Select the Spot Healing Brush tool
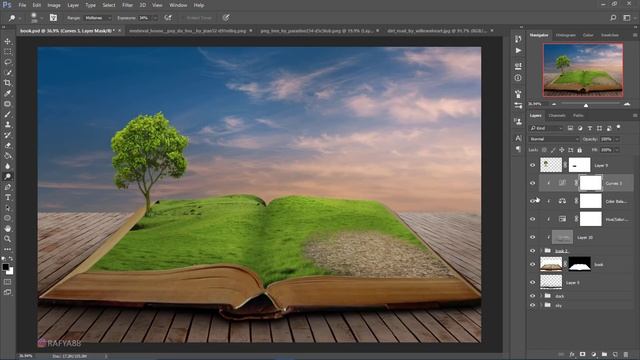Screen dimensions: 640x360 [7, 104]
